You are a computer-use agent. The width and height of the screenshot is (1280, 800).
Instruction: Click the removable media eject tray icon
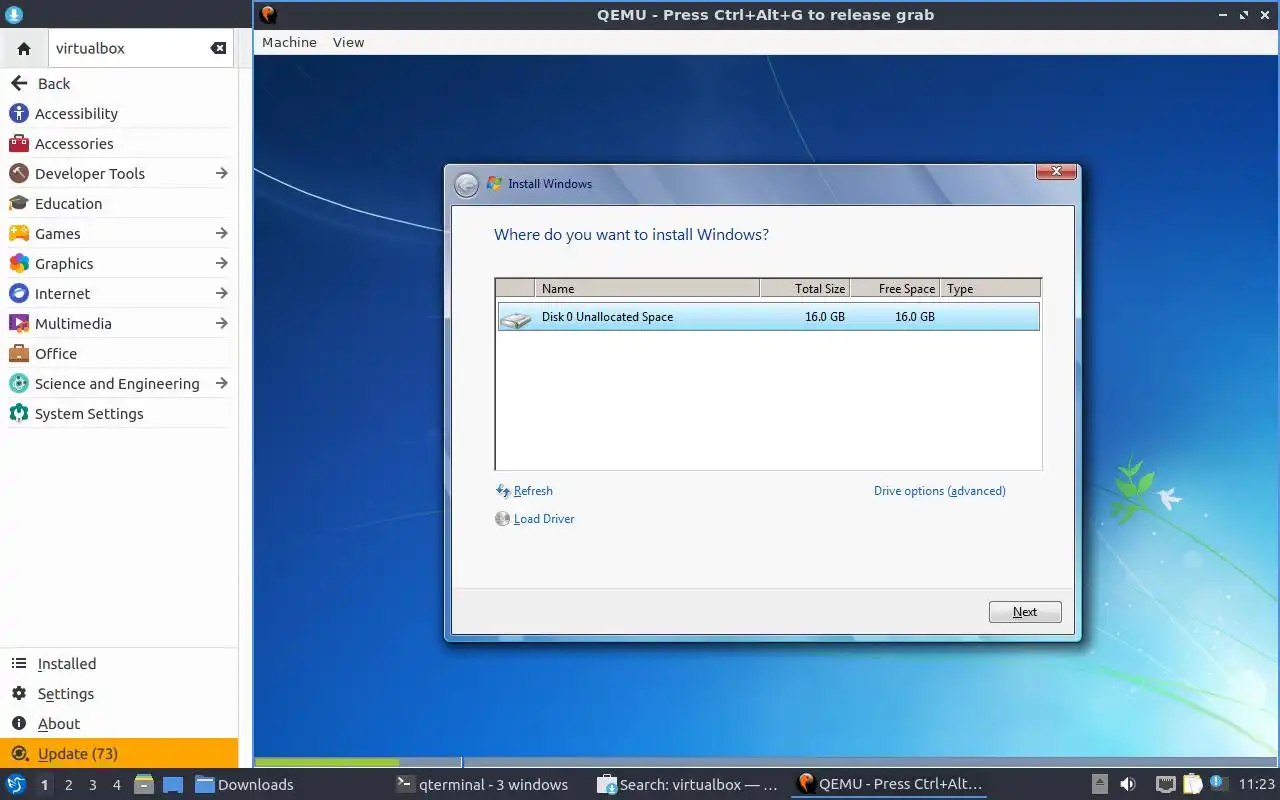pos(1099,784)
